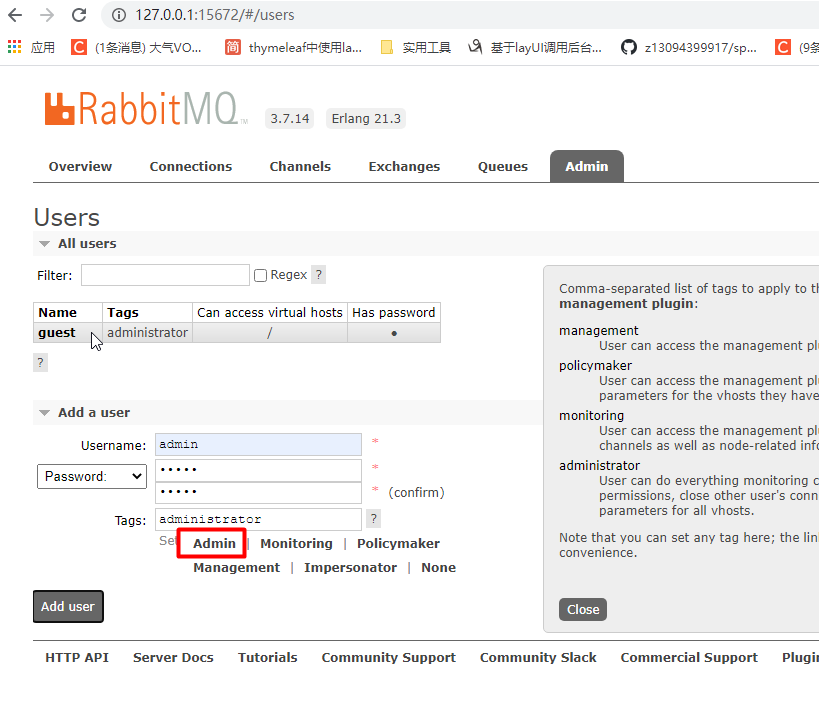Image resolution: width=819 pixels, height=710 pixels.
Task: Click the browser address bar URL
Action: [x=215, y=15]
